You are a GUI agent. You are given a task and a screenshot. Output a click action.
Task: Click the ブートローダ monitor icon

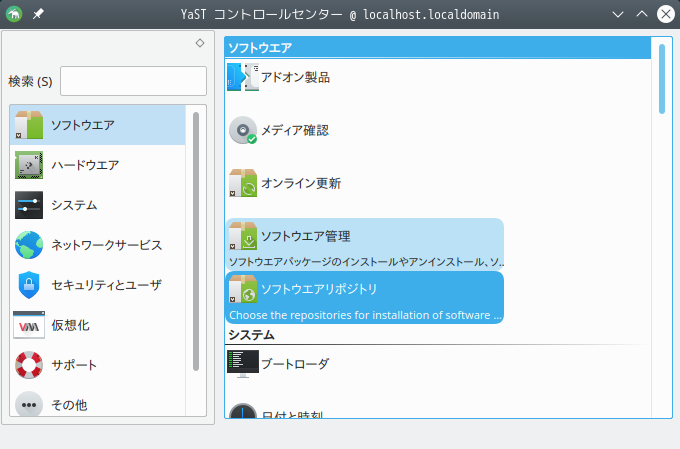coord(243,364)
